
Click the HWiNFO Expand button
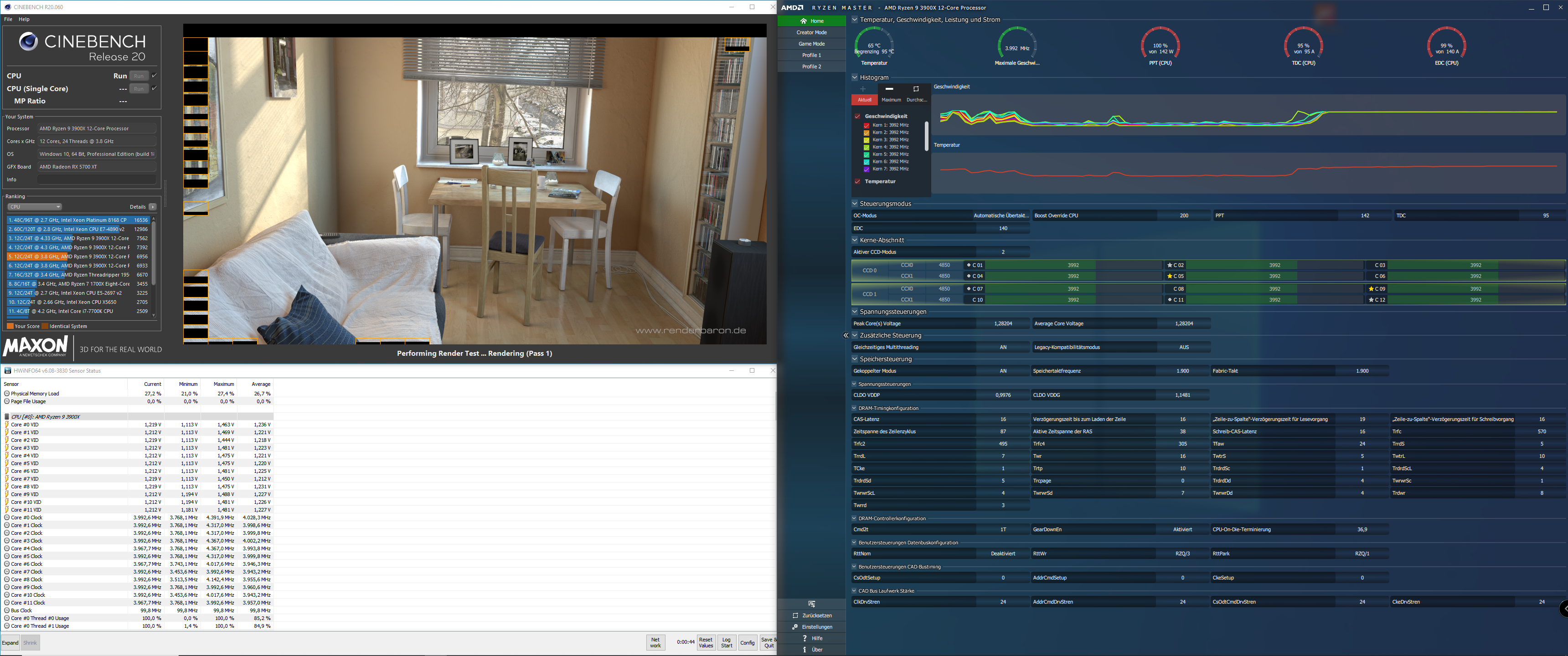10,643
